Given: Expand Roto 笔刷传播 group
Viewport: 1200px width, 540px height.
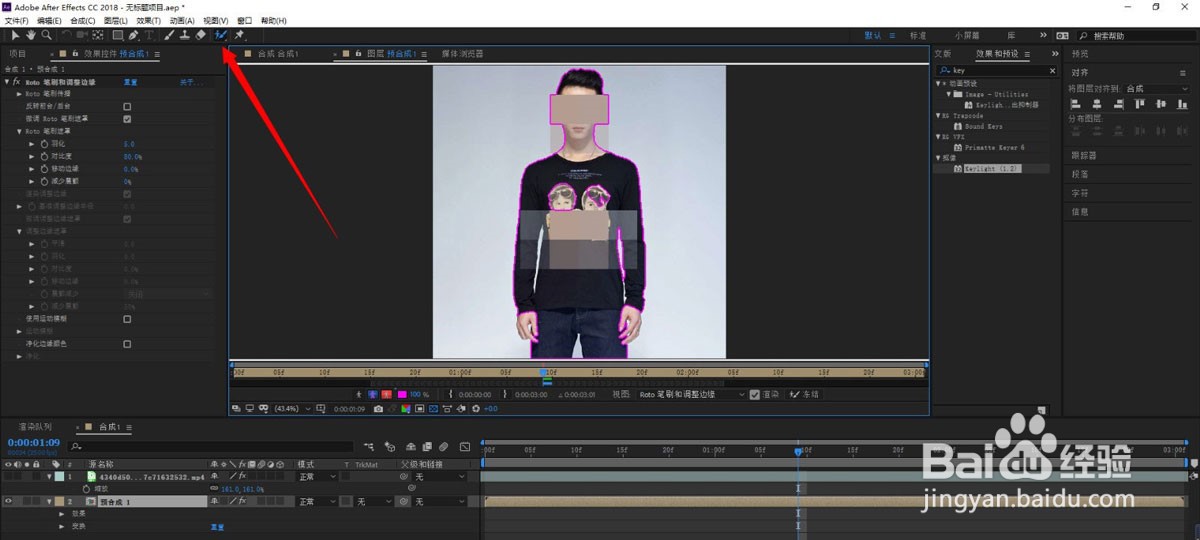Looking at the screenshot, I should coord(20,93).
